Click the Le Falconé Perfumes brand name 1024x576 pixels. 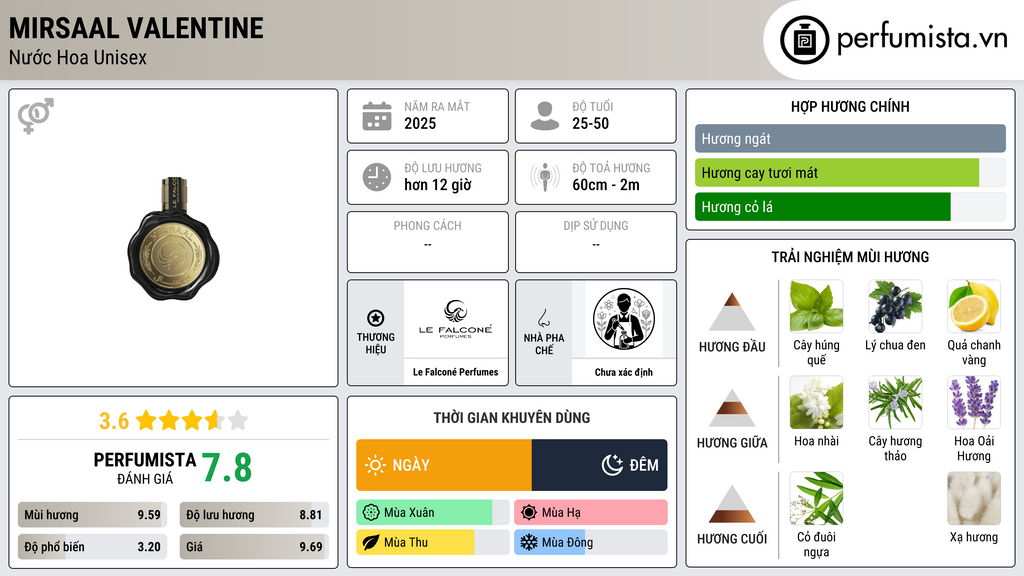click(455, 372)
